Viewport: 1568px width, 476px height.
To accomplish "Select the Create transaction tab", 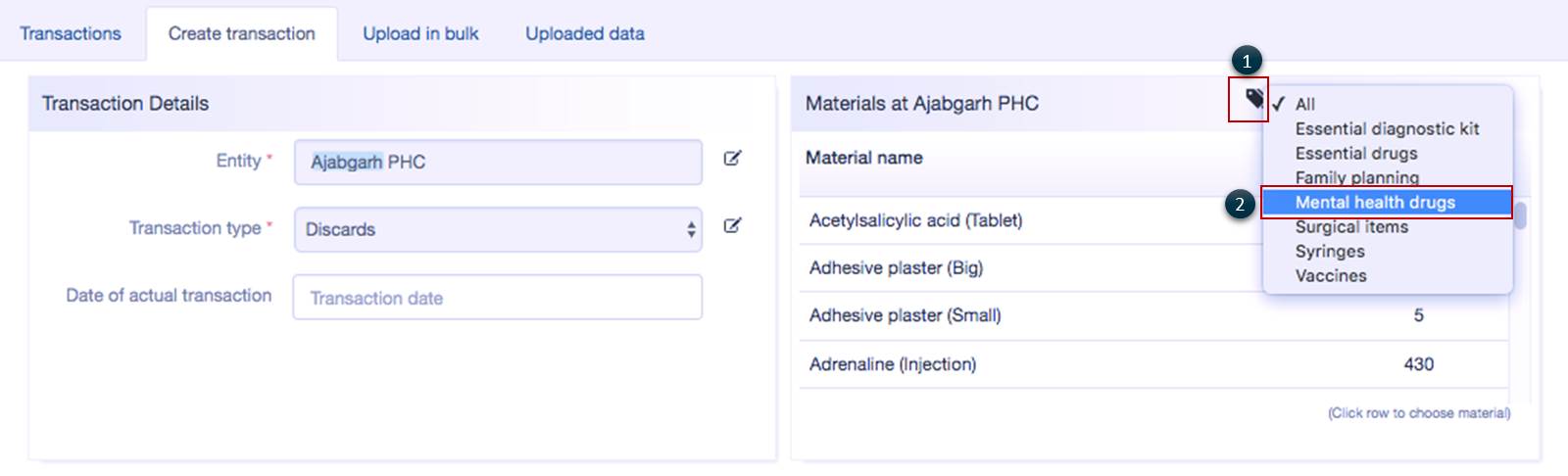I will tap(241, 33).
